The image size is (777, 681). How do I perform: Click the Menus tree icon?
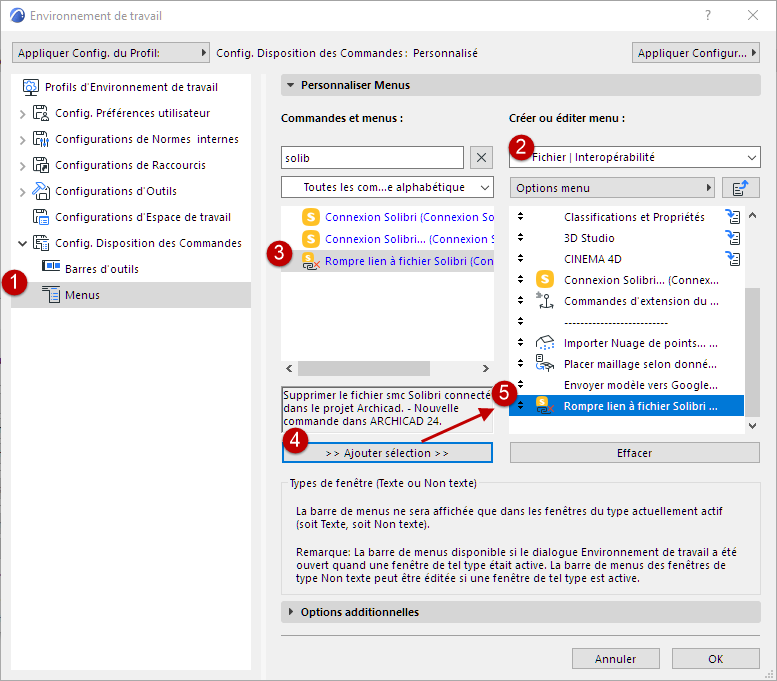click(x=51, y=294)
